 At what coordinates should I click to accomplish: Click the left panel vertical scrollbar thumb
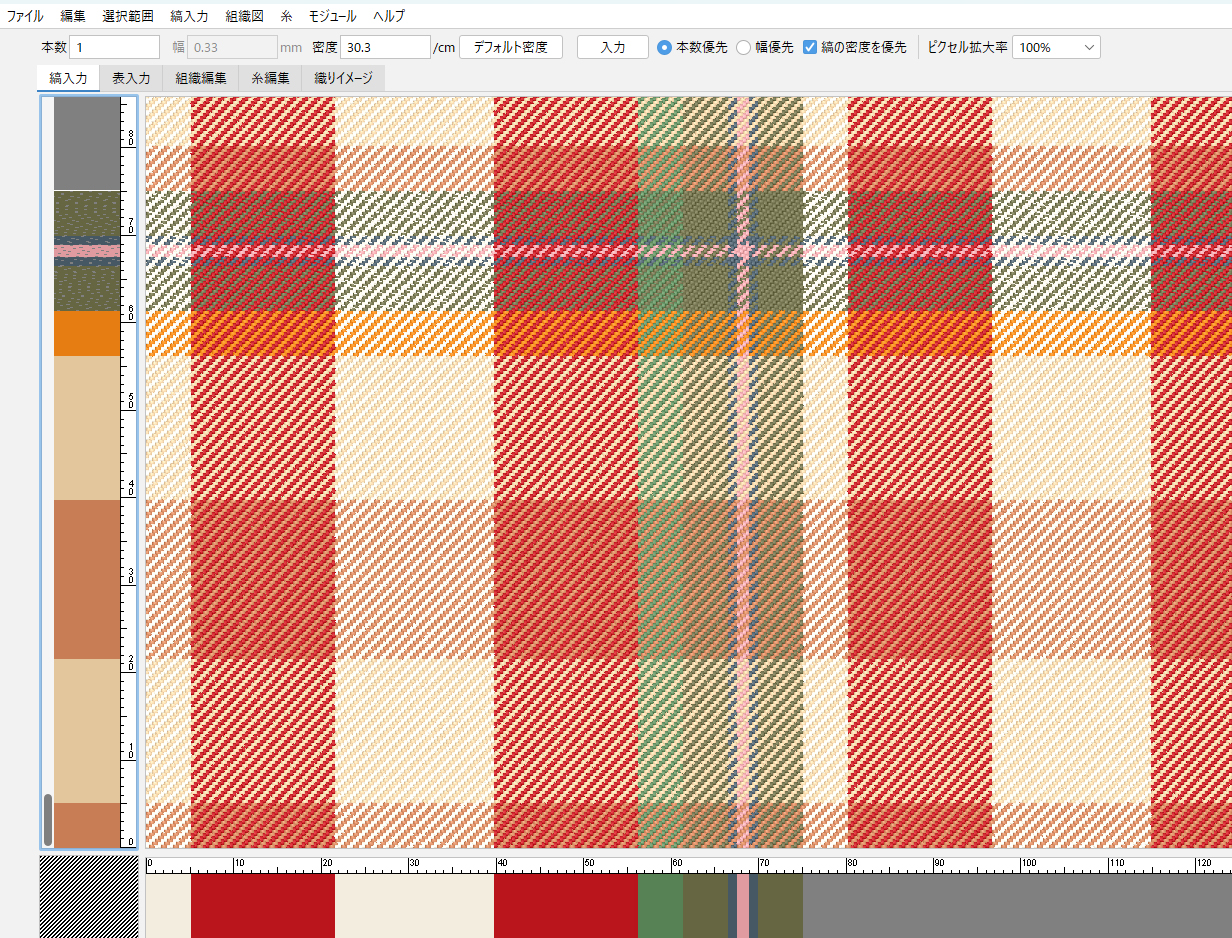(x=47, y=820)
